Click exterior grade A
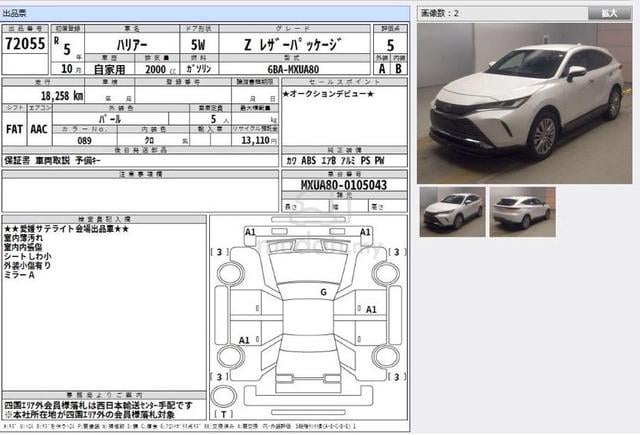Viewport: 640px width, 435px height. coord(382,69)
